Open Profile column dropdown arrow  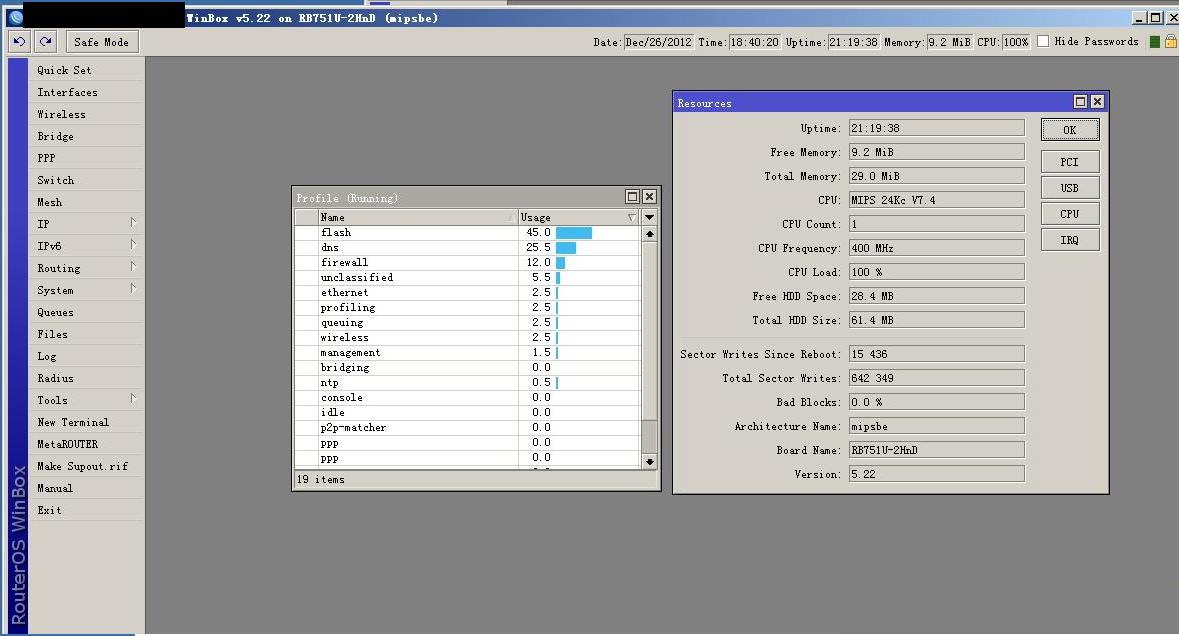pos(650,217)
